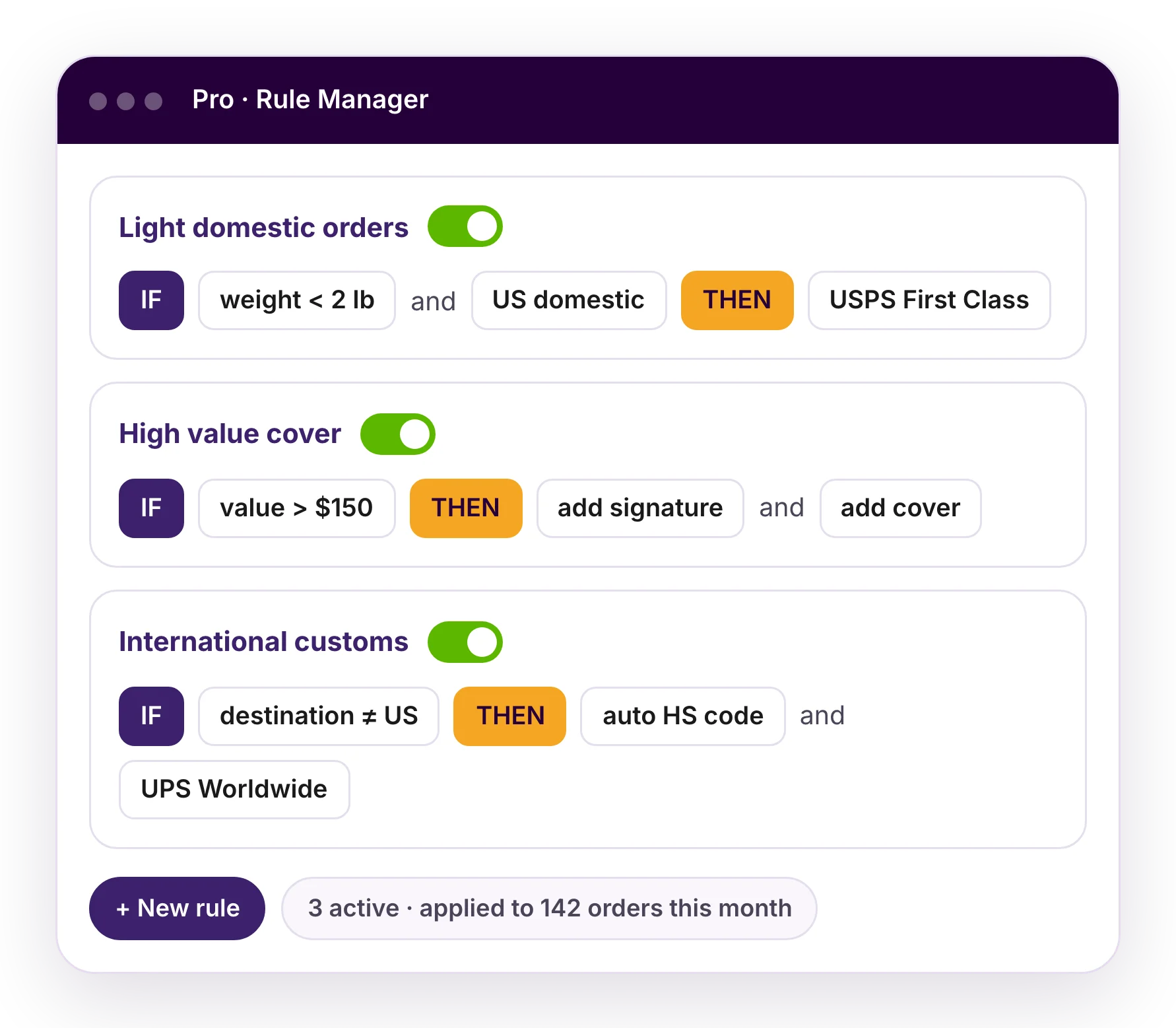Click 'and' between weight and US domestic
This screenshot has height=1028, width=1176.
(x=433, y=302)
